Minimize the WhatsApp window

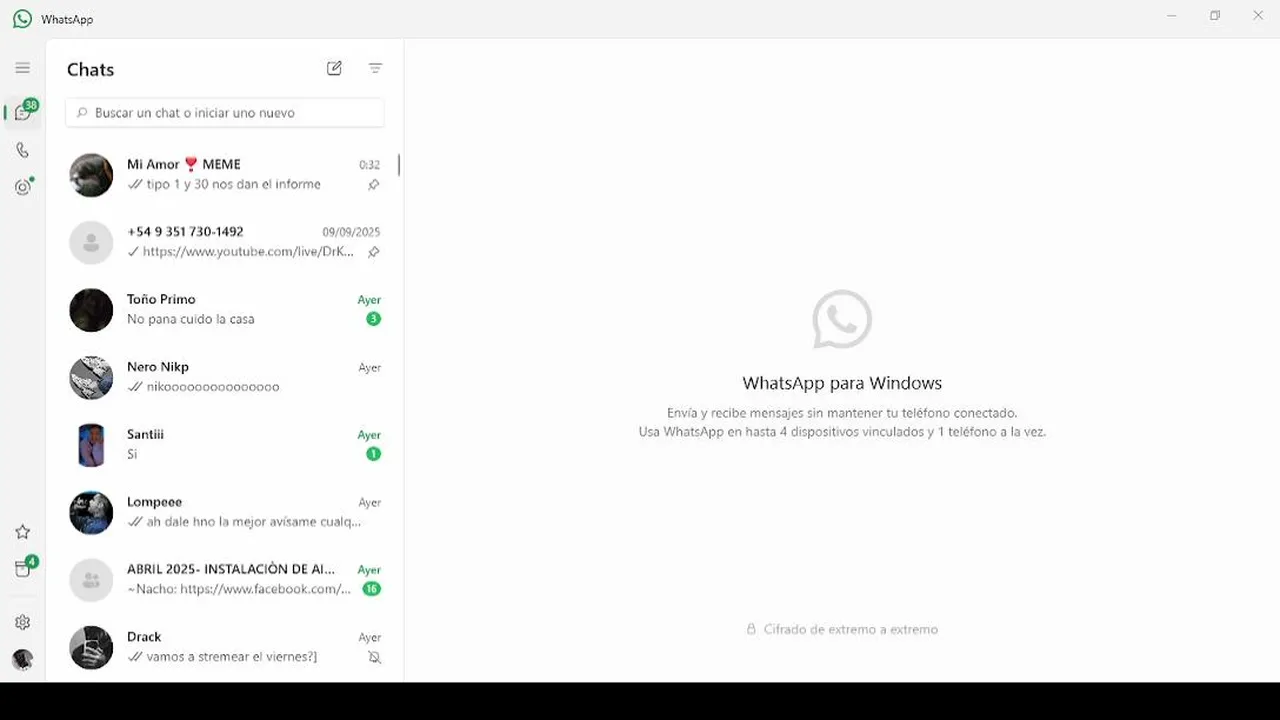pyautogui.click(x=1172, y=16)
